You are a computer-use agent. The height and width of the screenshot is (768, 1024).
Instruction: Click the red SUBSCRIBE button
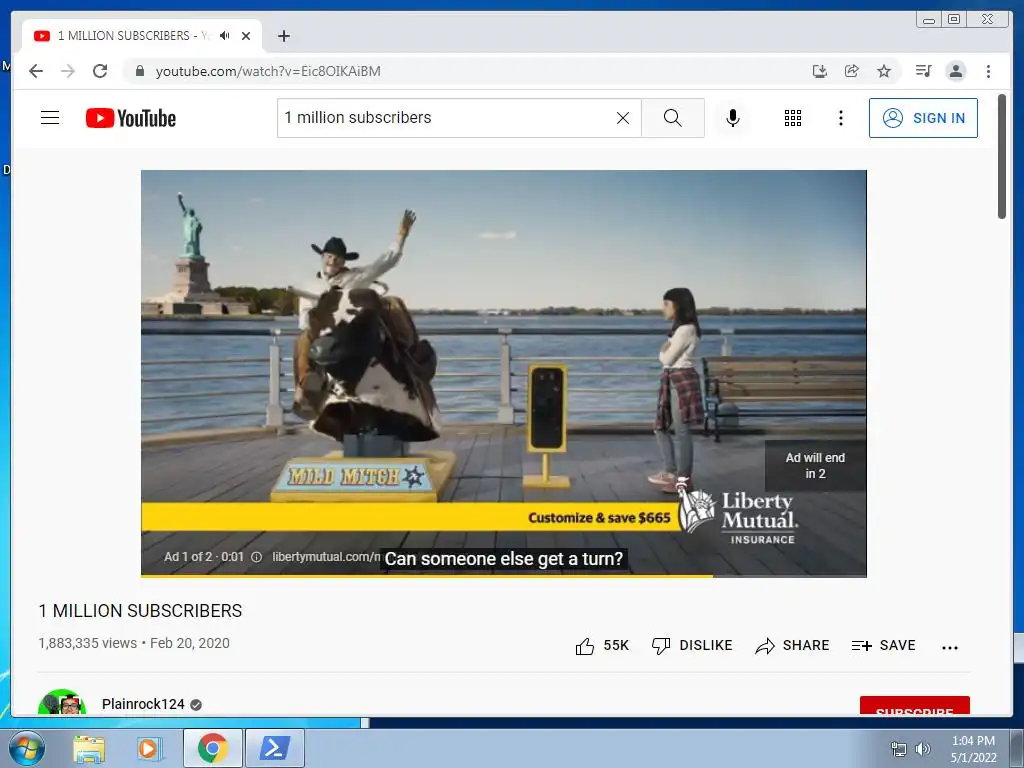point(914,706)
